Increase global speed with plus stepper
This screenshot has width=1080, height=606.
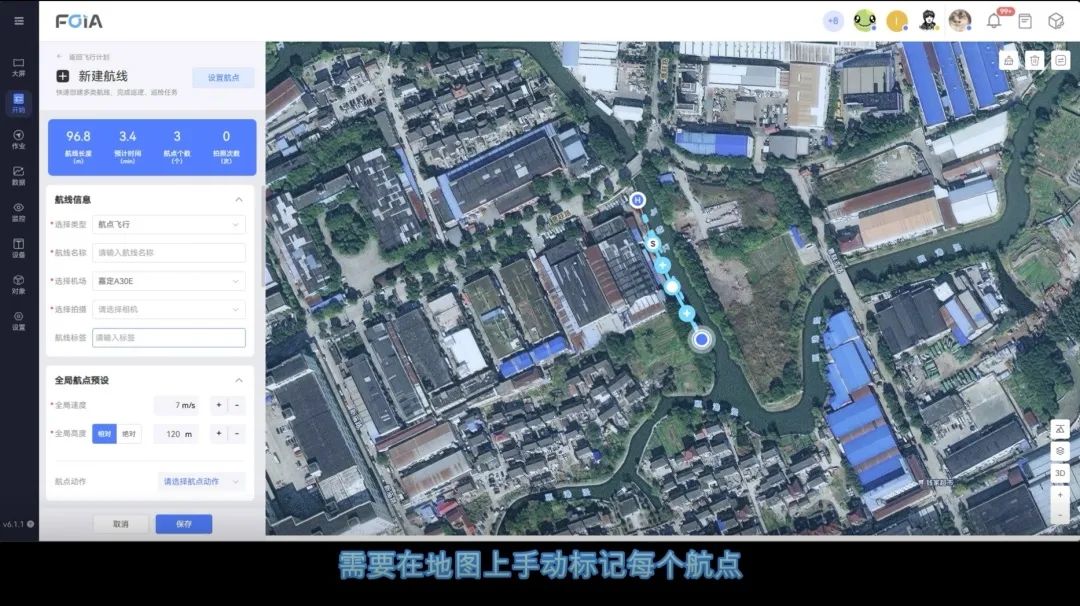(219, 405)
